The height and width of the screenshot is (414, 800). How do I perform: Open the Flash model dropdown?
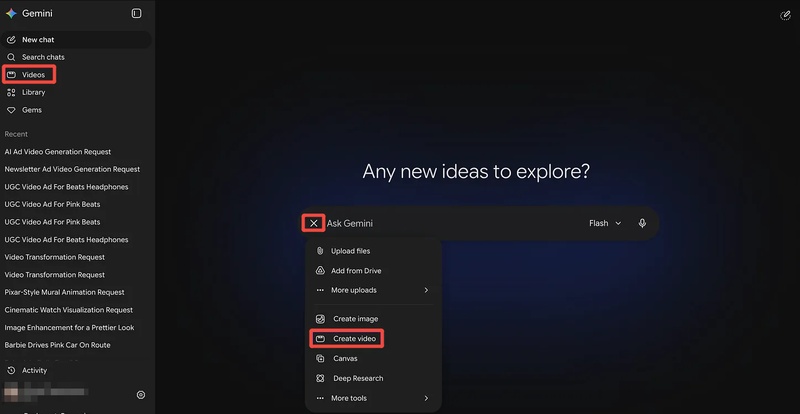(605, 223)
